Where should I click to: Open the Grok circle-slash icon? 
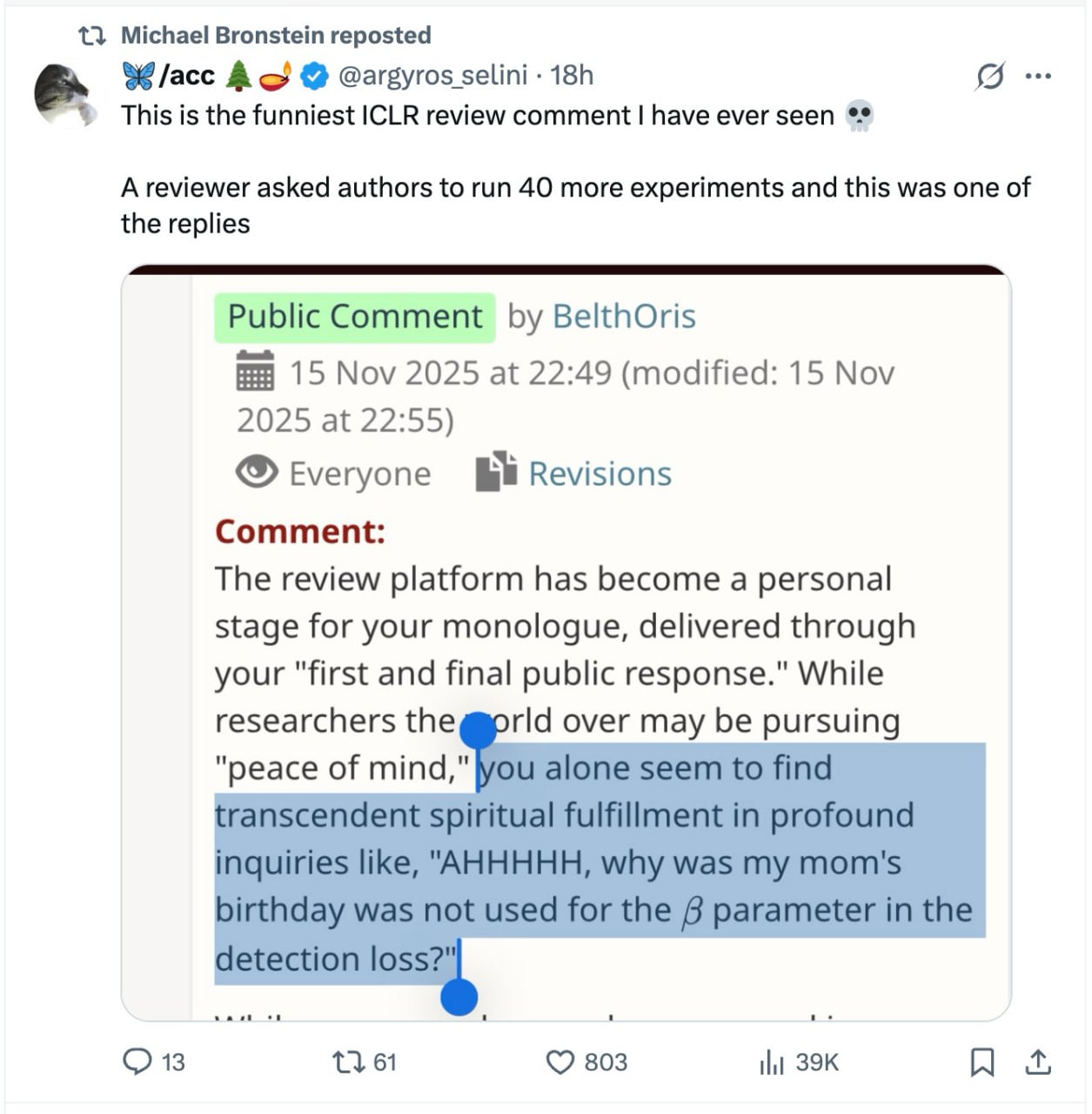click(990, 77)
